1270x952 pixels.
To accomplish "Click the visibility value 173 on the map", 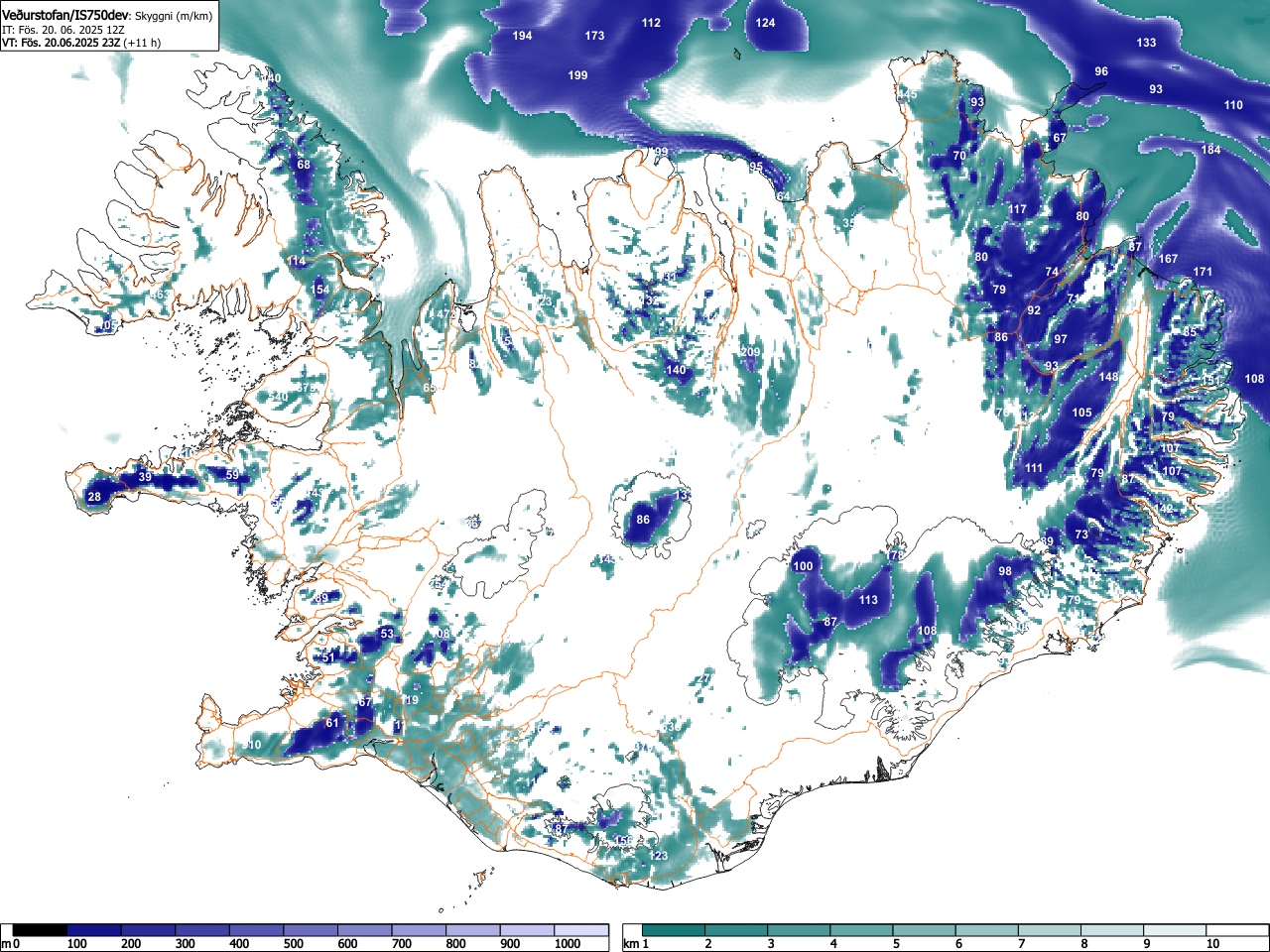I will [x=594, y=36].
